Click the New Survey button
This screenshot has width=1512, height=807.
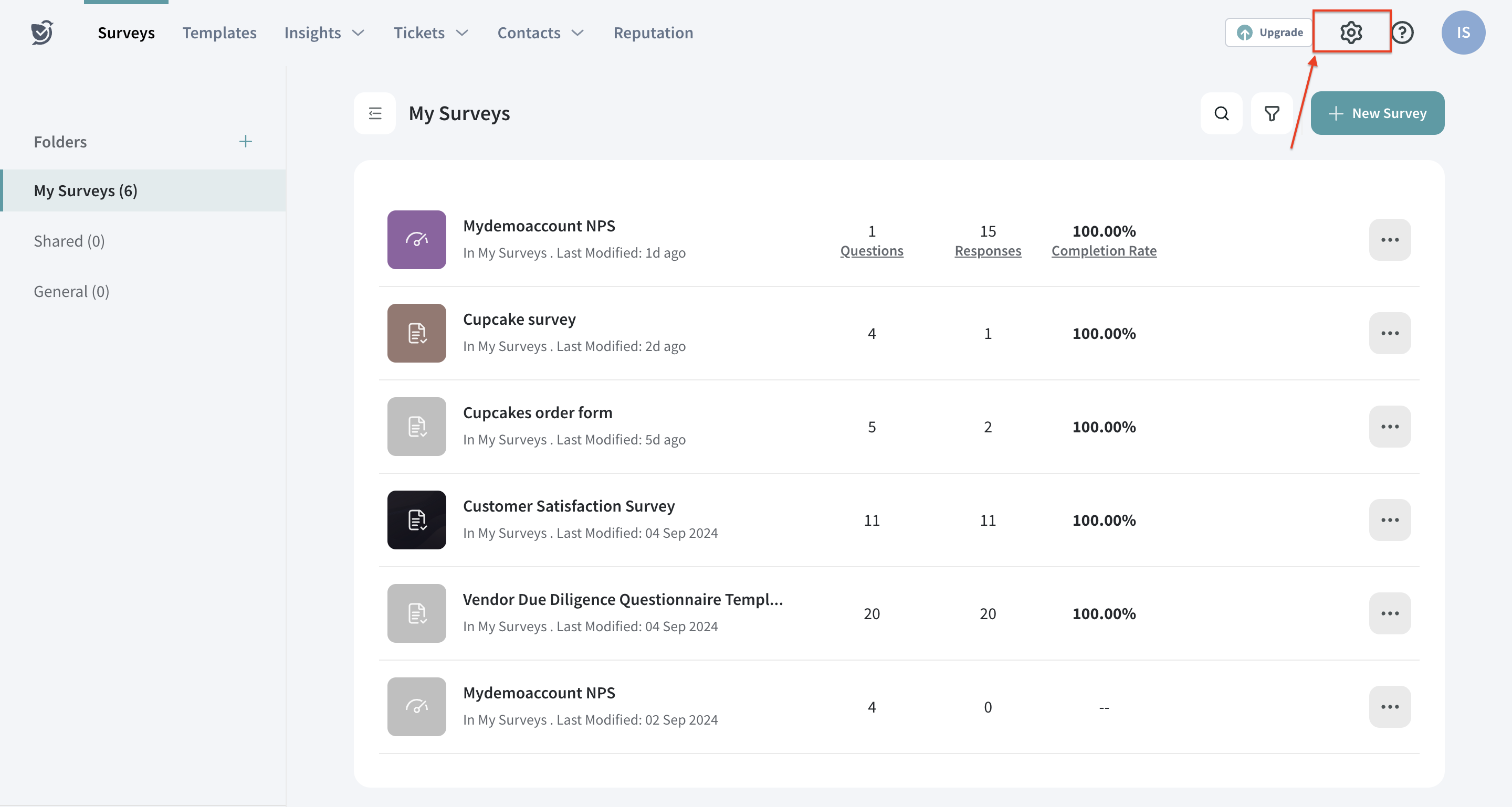[1377, 113]
